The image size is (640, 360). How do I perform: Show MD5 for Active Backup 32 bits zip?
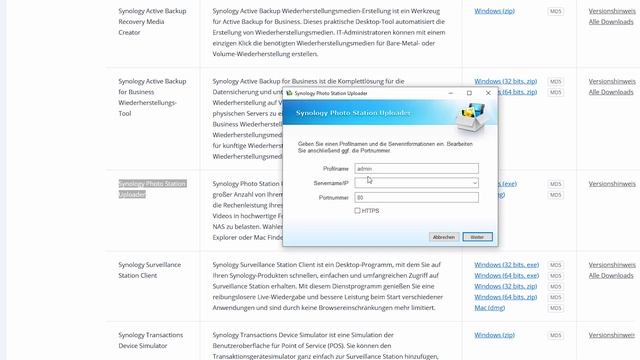[556, 82]
